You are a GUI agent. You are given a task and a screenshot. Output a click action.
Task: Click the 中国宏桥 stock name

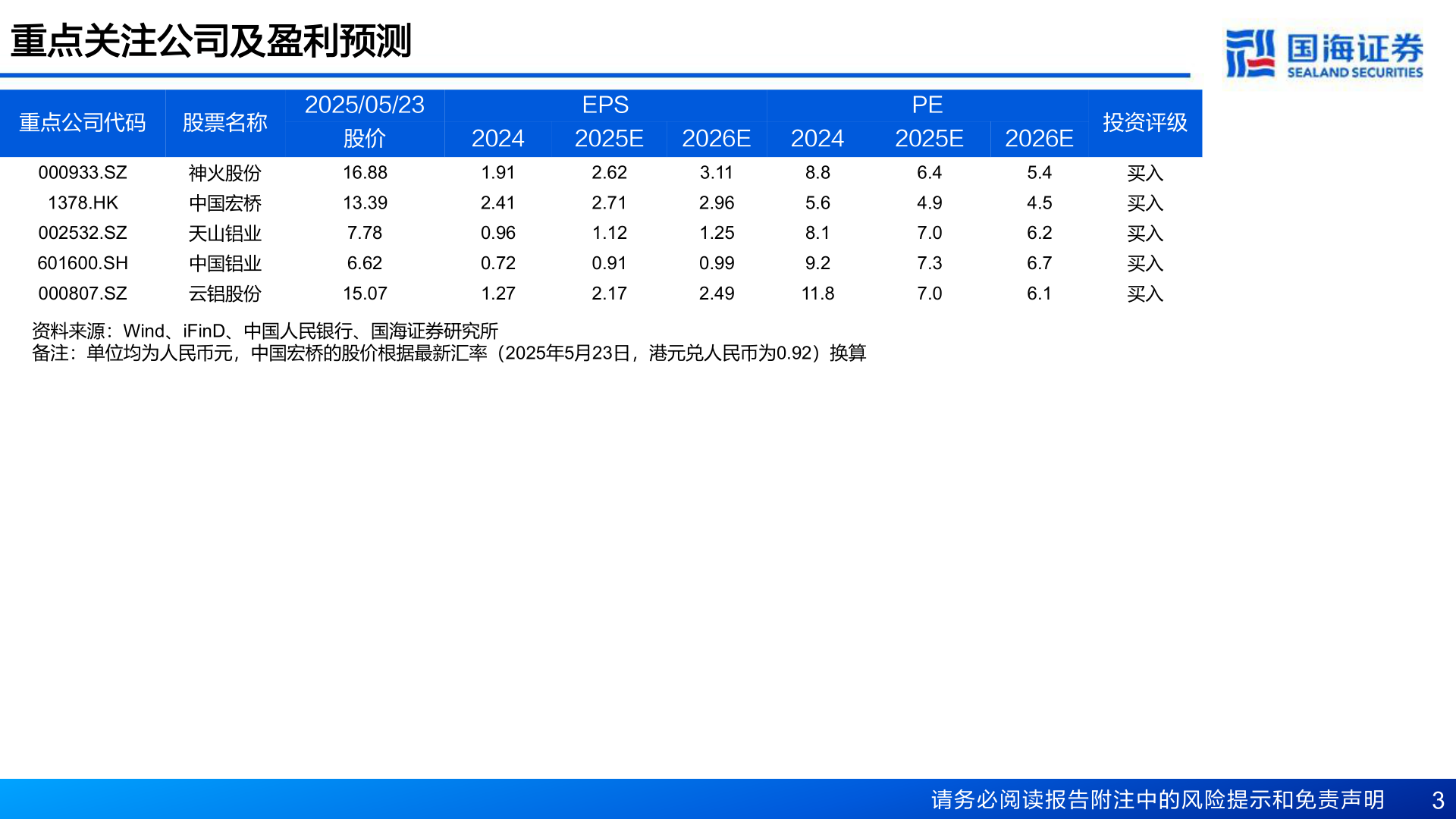click(225, 202)
